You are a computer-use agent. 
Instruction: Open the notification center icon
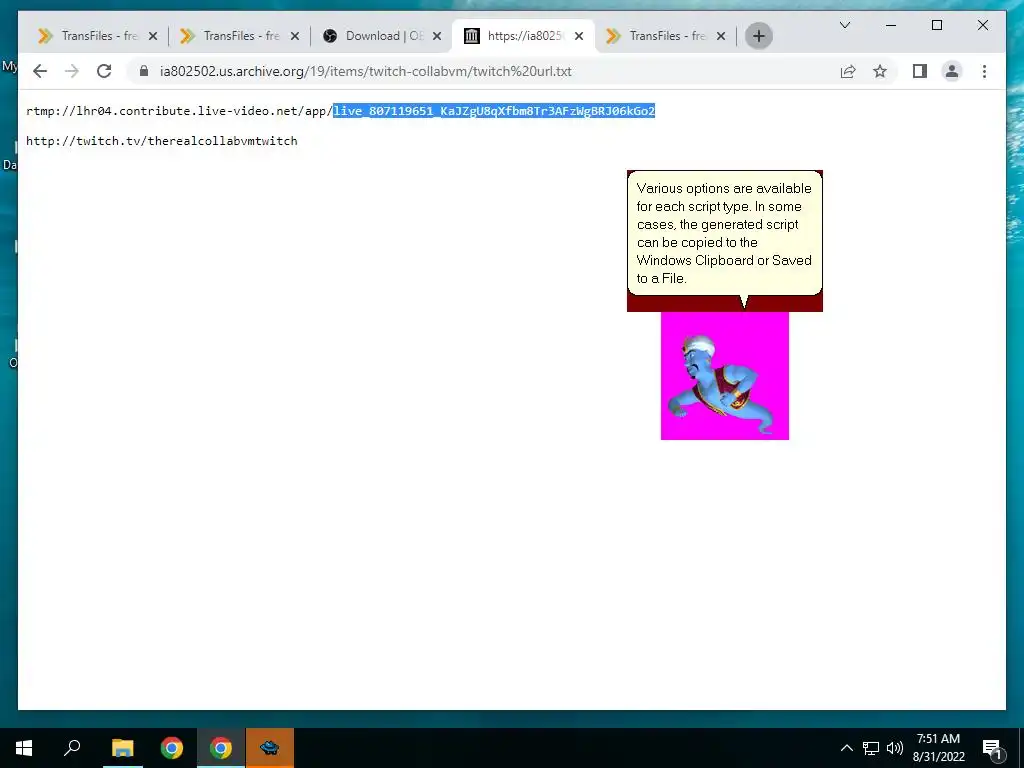(x=992, y=748)
